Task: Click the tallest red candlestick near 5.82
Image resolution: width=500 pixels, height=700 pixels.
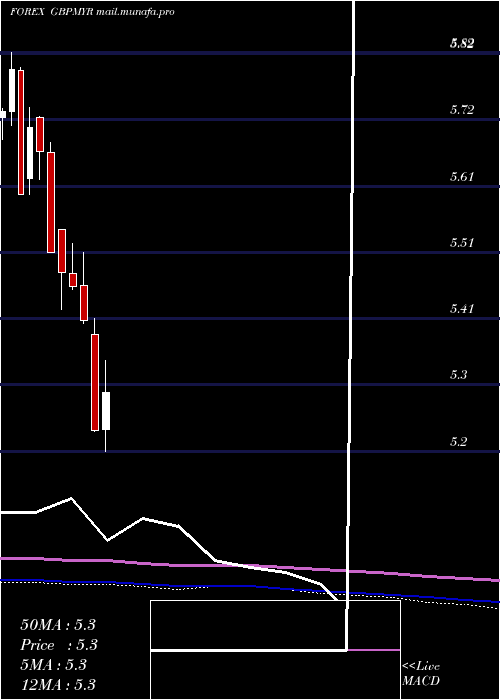Action: 21,132
